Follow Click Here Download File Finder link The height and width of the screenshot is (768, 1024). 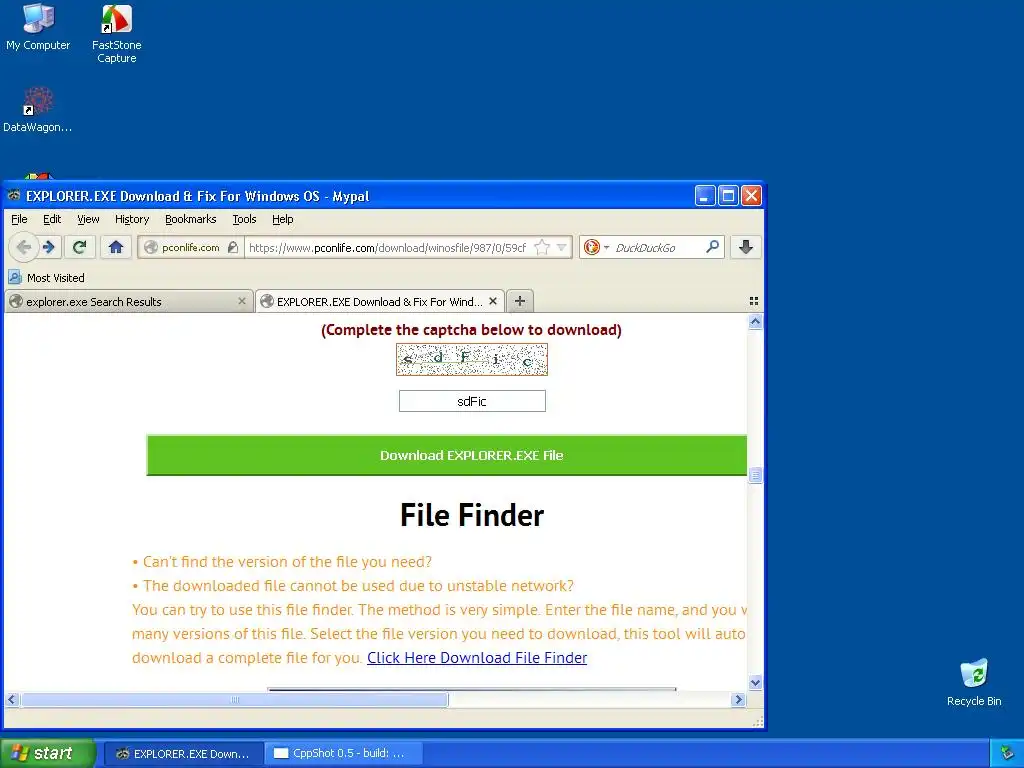click(x=477, y=658)
